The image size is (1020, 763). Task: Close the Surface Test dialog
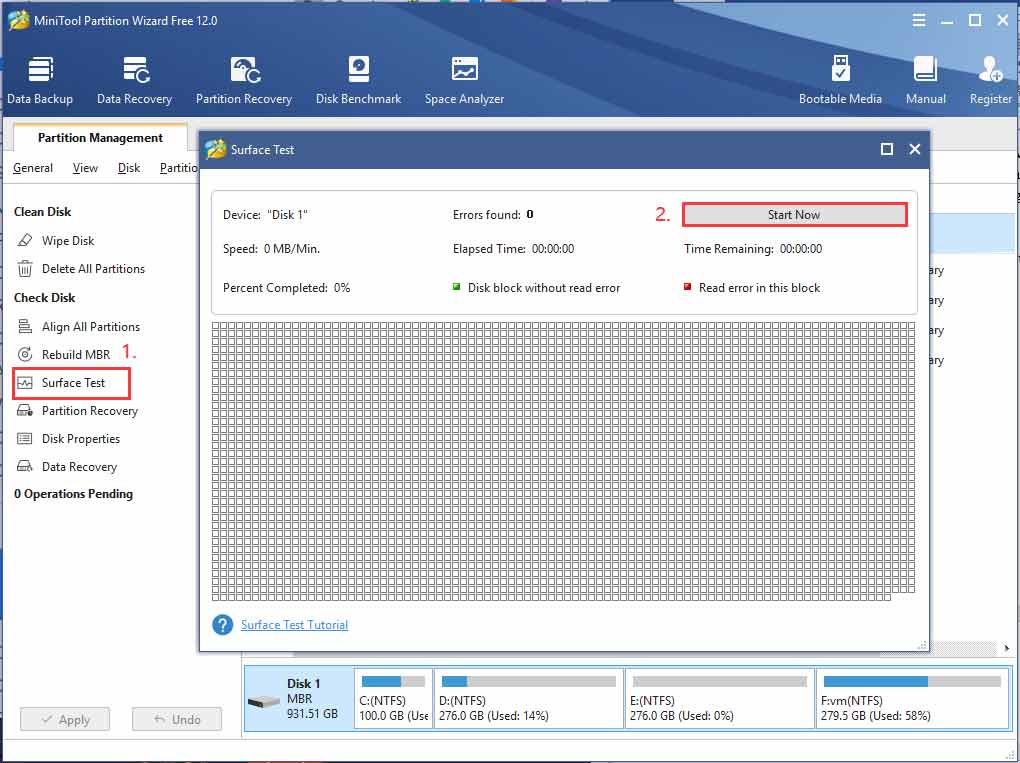[x=915, y=149]
